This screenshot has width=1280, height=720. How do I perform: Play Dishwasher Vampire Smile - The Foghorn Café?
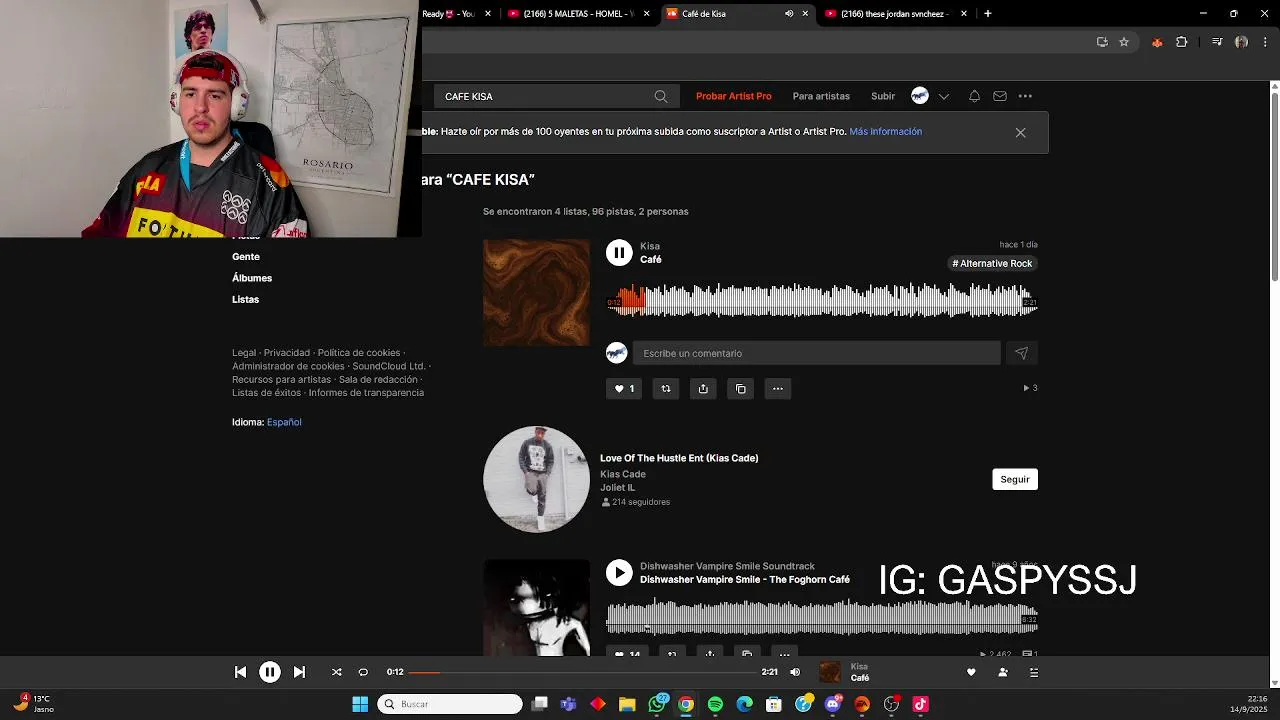tap(619, 573)
